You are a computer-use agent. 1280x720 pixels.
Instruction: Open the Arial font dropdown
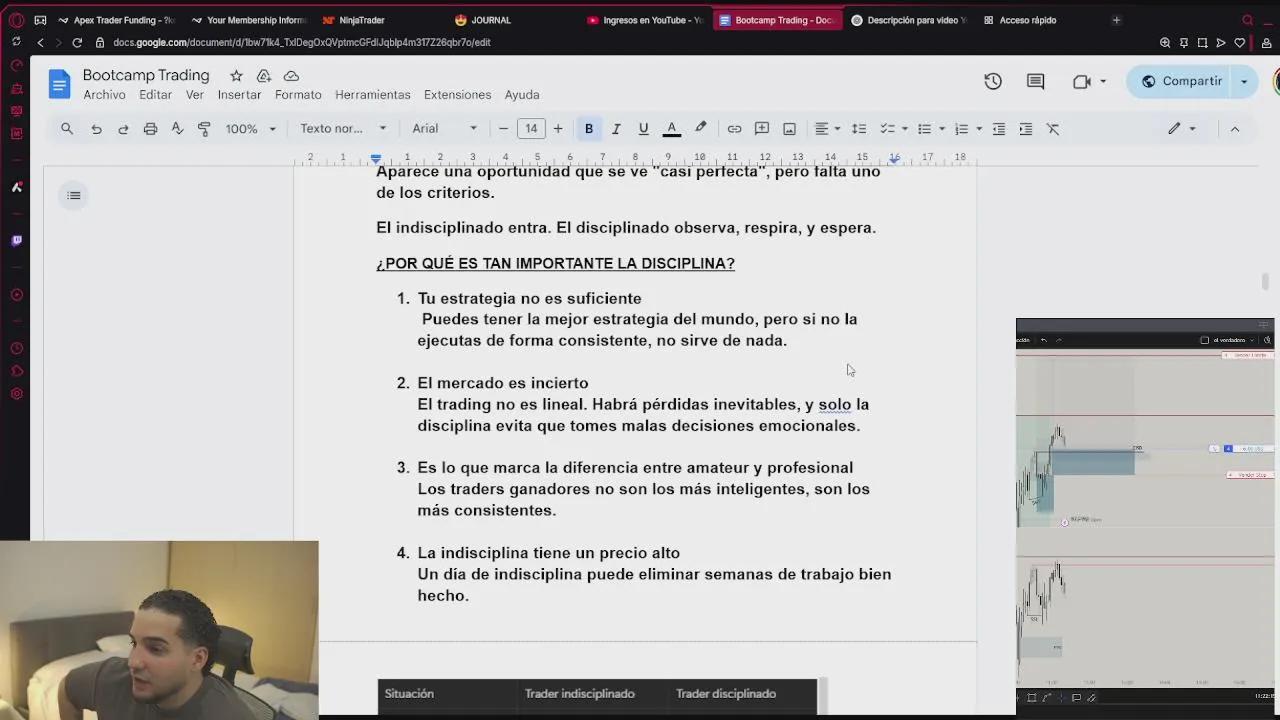[x=445, y=128]
